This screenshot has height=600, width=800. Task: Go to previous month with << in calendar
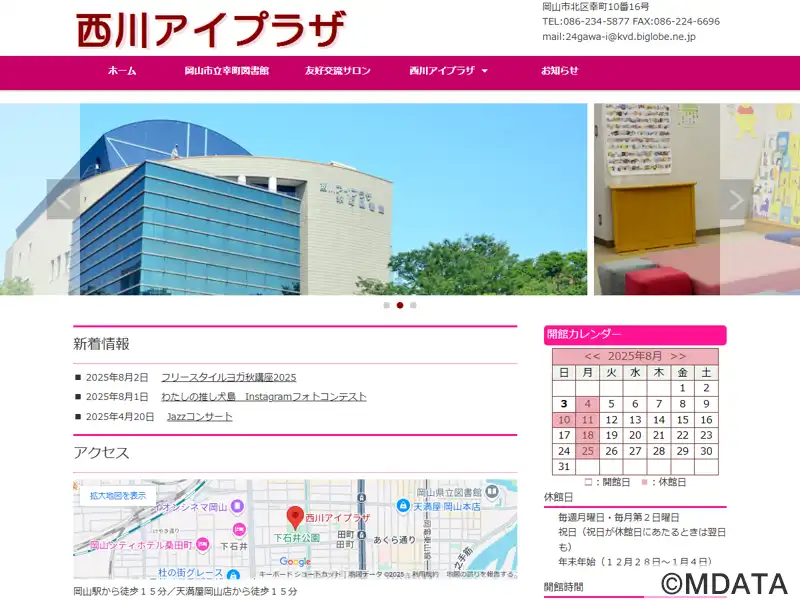pyautogui.click(x=592, y=356)
